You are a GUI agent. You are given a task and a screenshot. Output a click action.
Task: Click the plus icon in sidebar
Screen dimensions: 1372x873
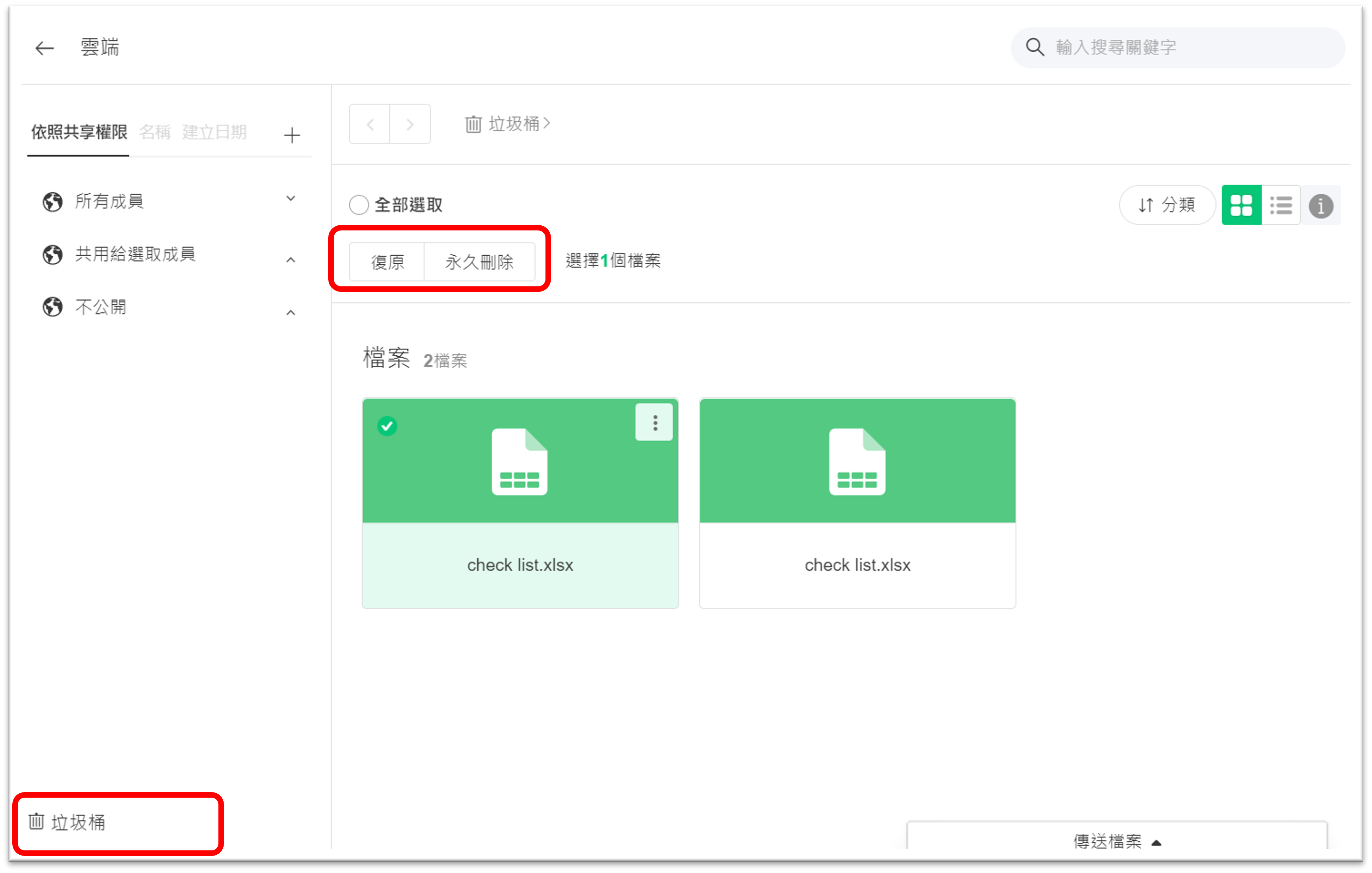(292, 135)
